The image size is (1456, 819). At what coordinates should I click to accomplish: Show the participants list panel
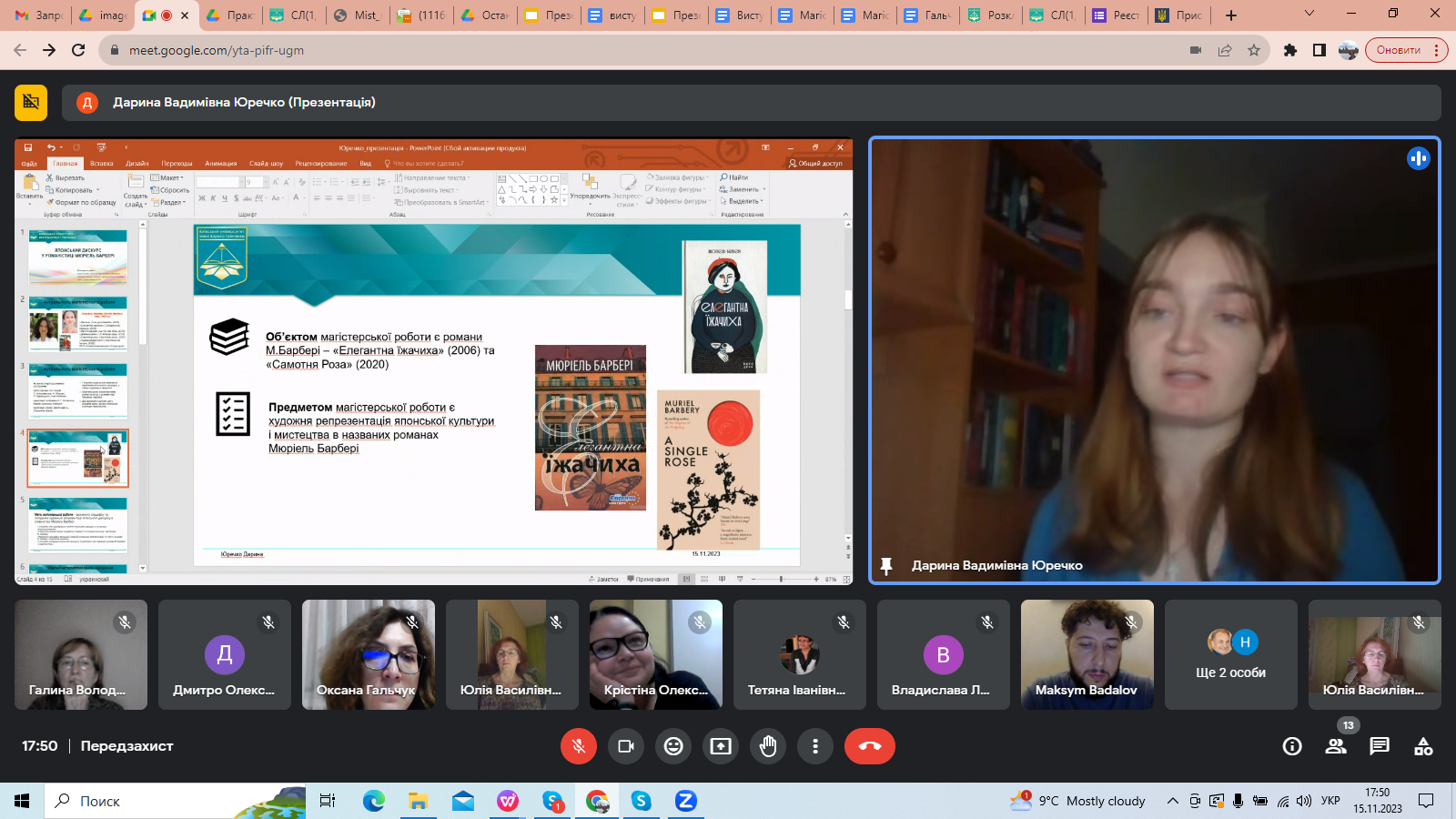pos(1335,746)
